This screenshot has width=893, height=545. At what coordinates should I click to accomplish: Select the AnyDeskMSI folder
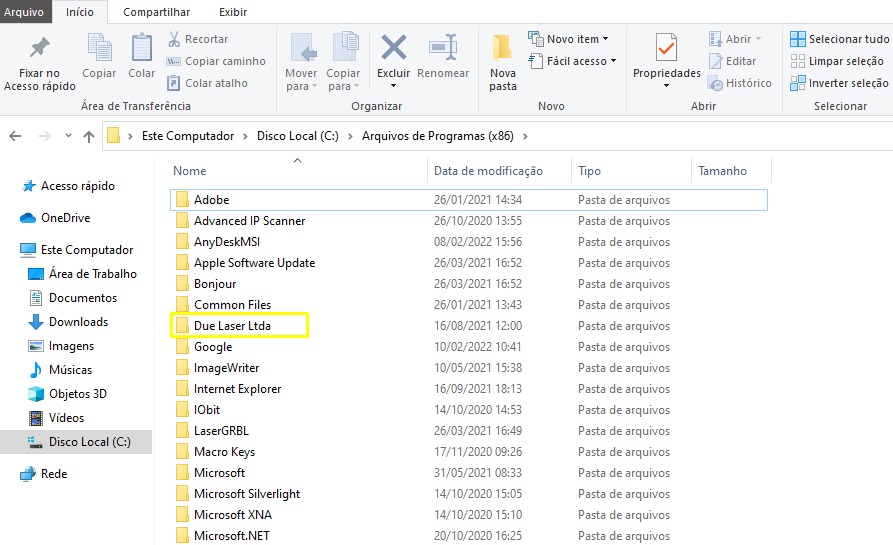(468, 242)
